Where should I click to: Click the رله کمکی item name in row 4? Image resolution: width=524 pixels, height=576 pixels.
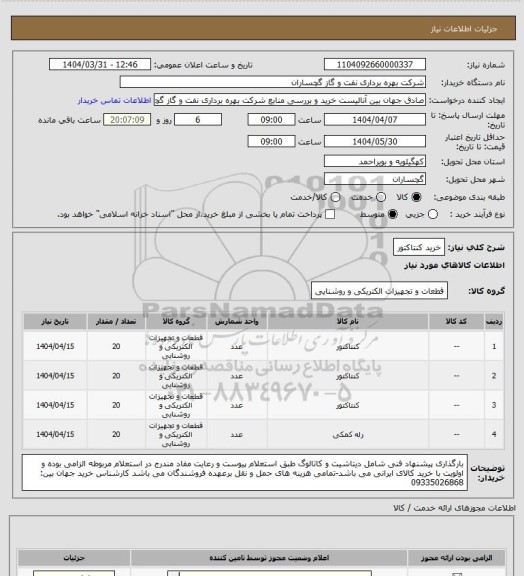tap(348, 435)
